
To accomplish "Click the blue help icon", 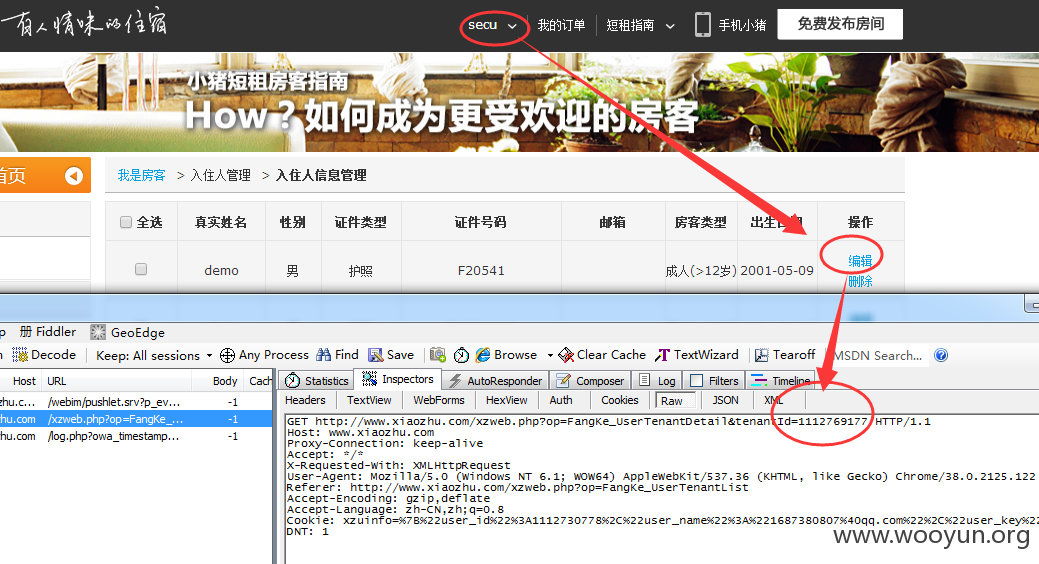I will [x=941, y=355].
